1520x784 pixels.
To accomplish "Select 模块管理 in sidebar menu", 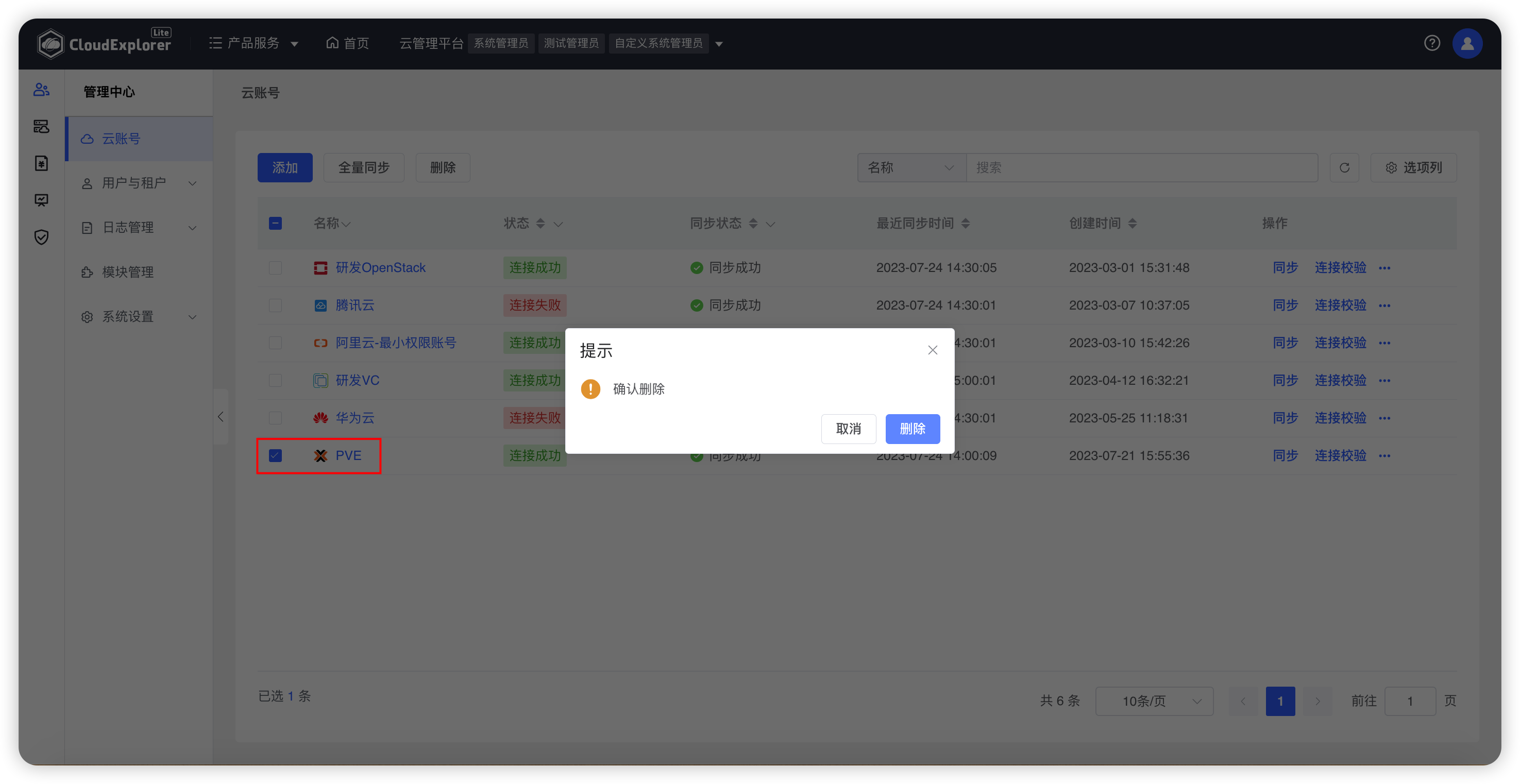I will tap(139, 272).
